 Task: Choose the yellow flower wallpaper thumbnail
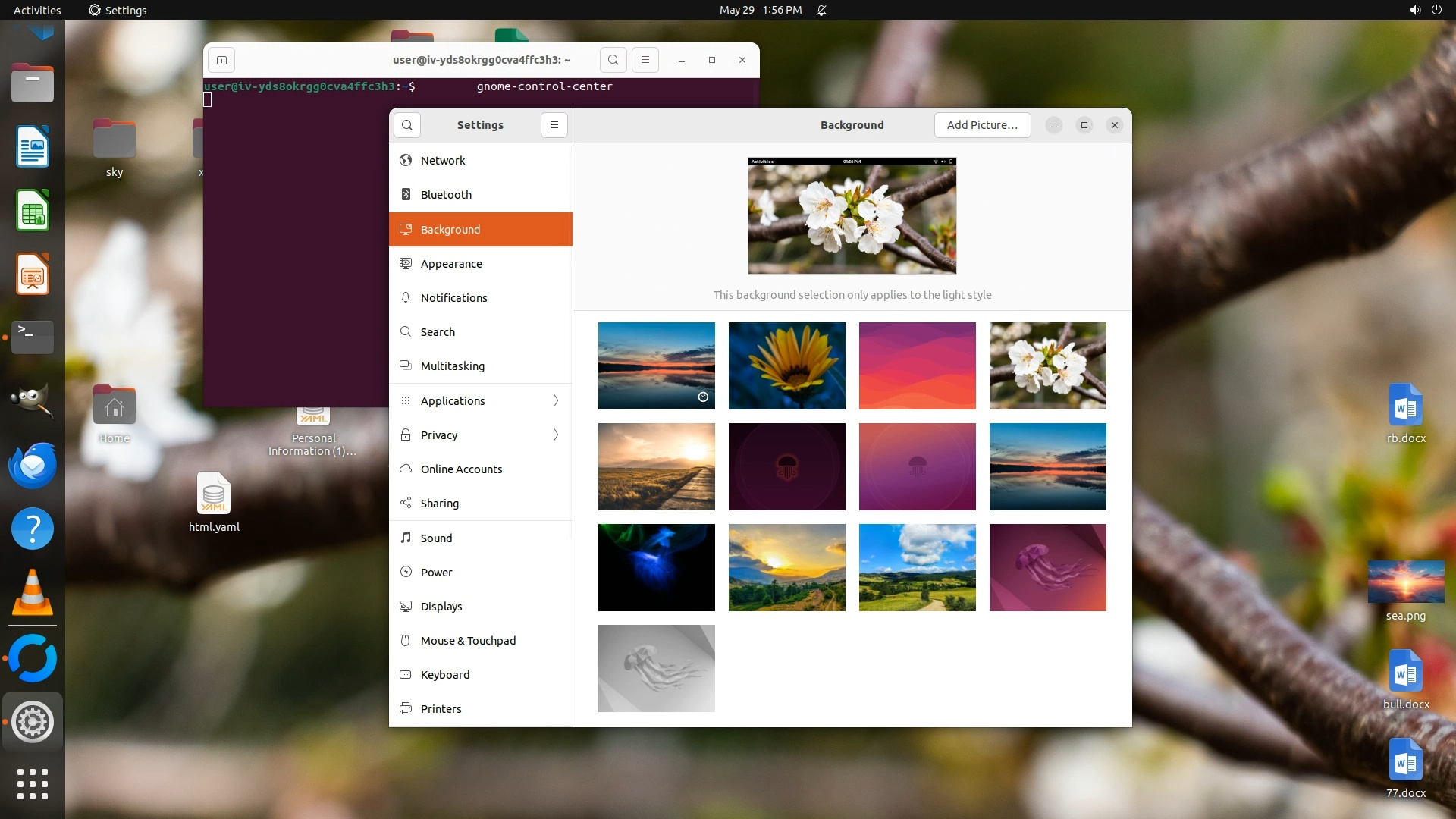[x=786, y=366]
